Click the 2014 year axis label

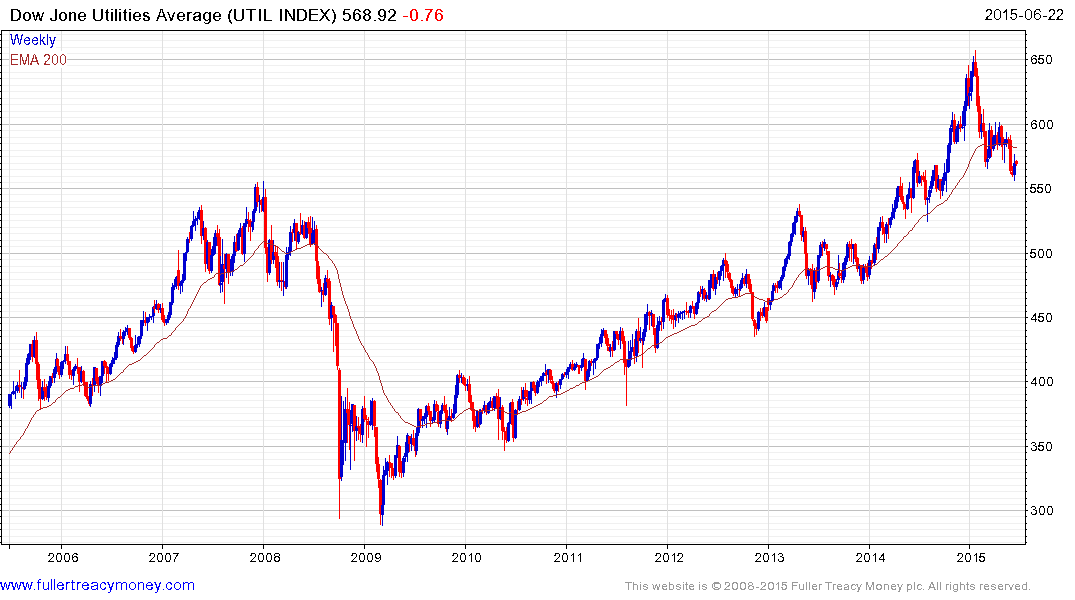pos(870,557)
